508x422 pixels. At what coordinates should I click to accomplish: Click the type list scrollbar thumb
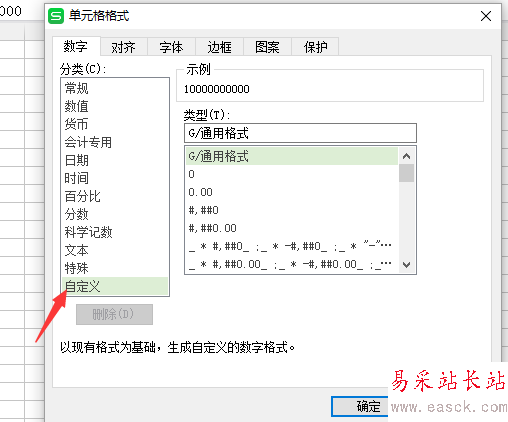[x=406, y=173]
